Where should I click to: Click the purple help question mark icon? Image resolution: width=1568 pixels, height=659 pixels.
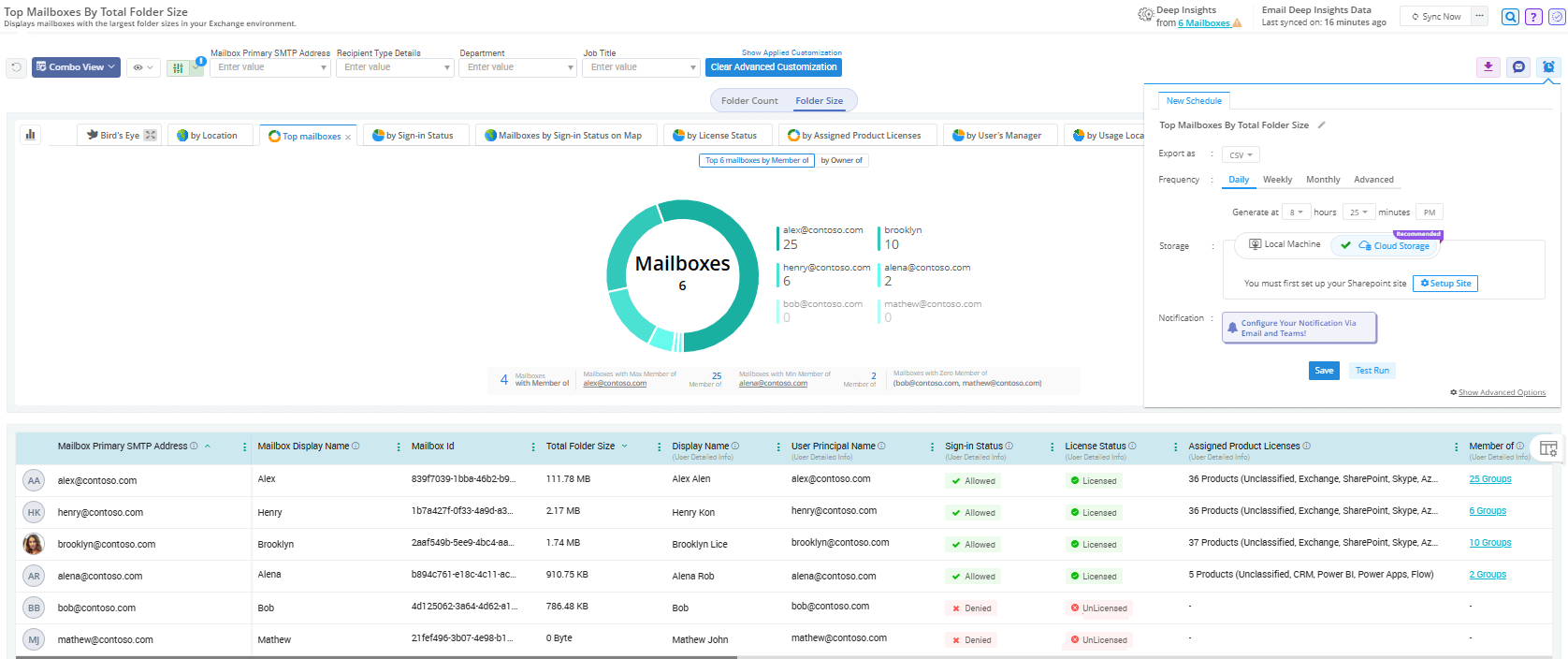(1533, 17)
